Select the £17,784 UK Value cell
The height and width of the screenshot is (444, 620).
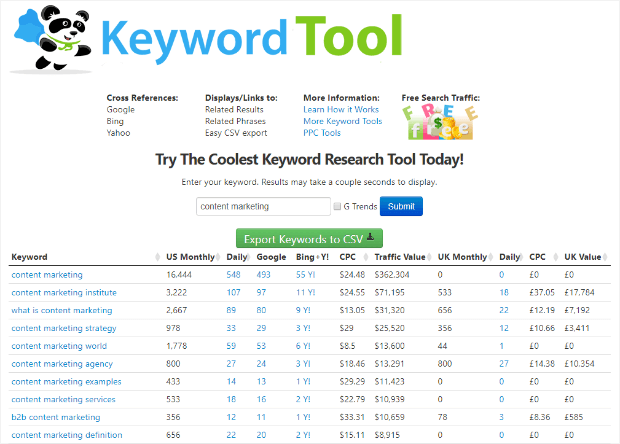tap(579, 293)
